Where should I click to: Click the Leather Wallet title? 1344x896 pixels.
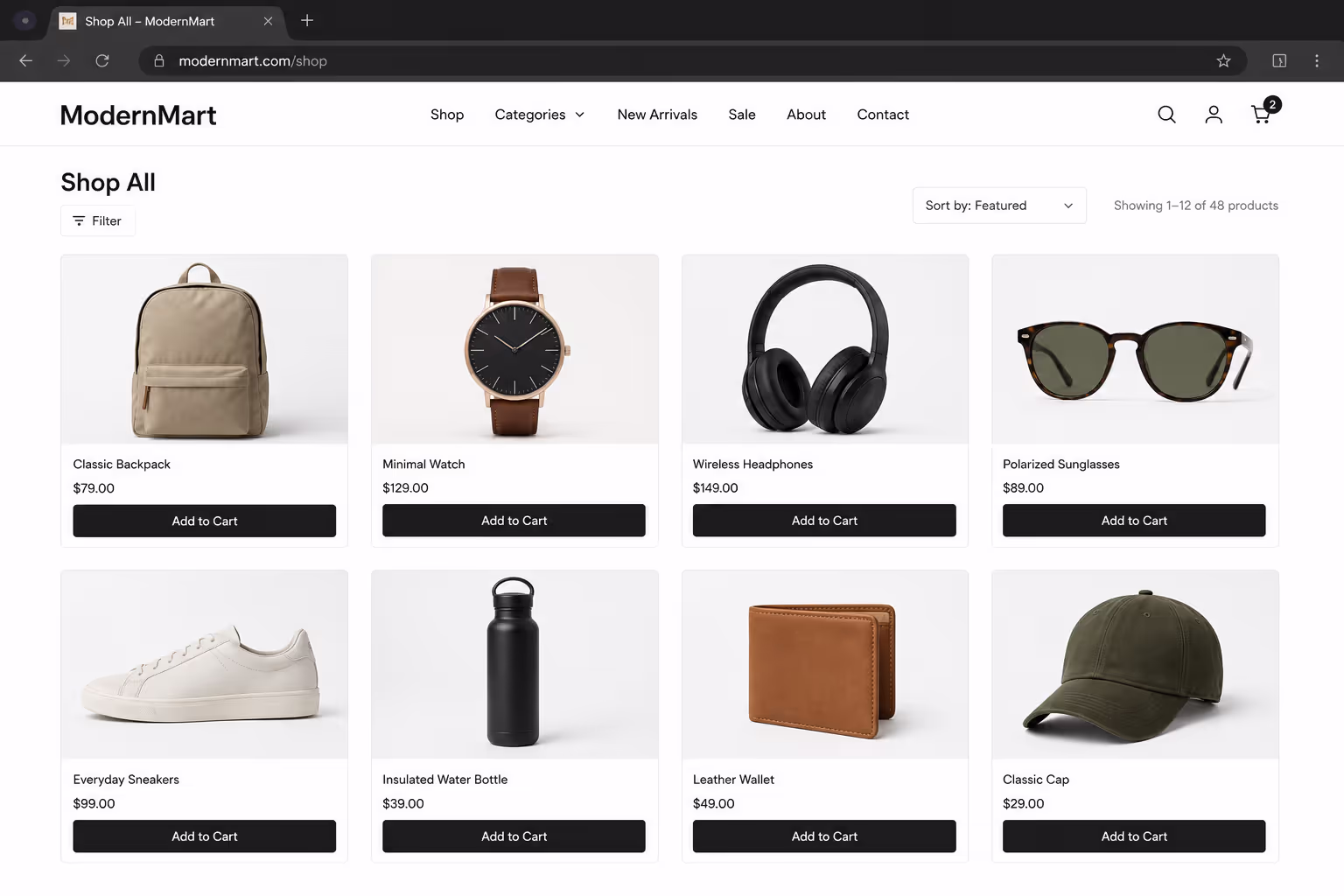[733, 780]
